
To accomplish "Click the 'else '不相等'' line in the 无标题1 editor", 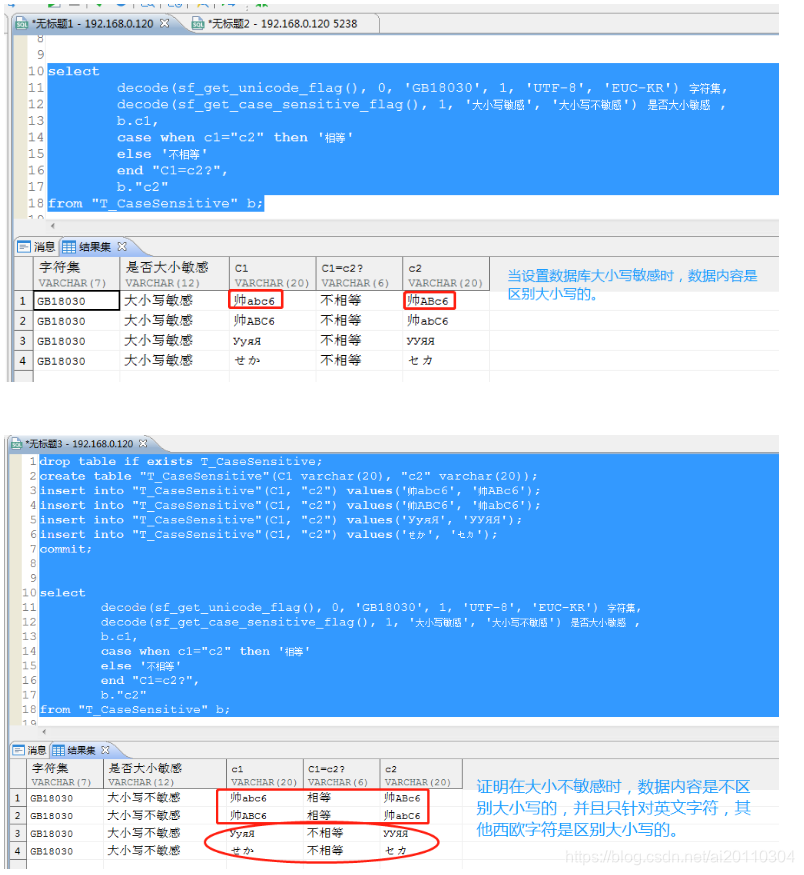I will pos(162,154).
